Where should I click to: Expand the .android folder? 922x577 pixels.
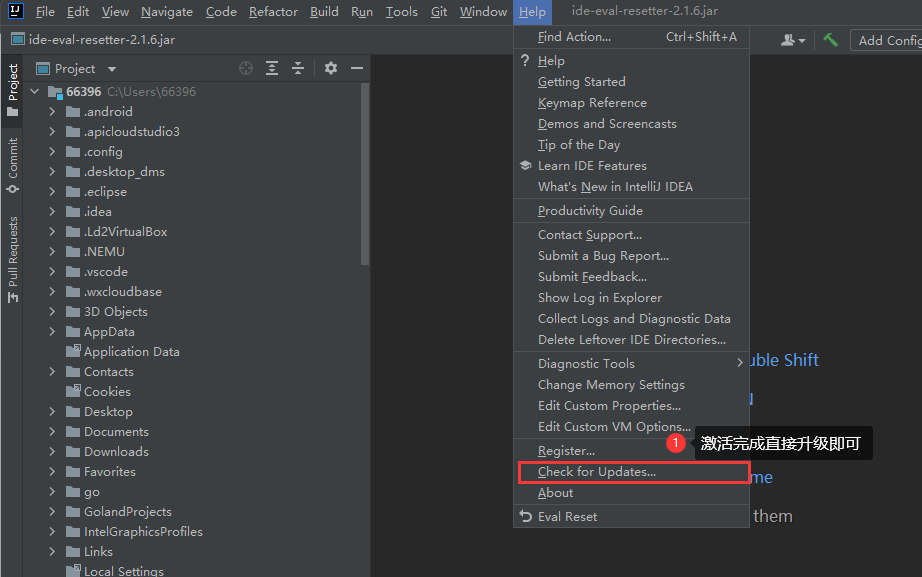pyautogui.click(x=52, y=112)
